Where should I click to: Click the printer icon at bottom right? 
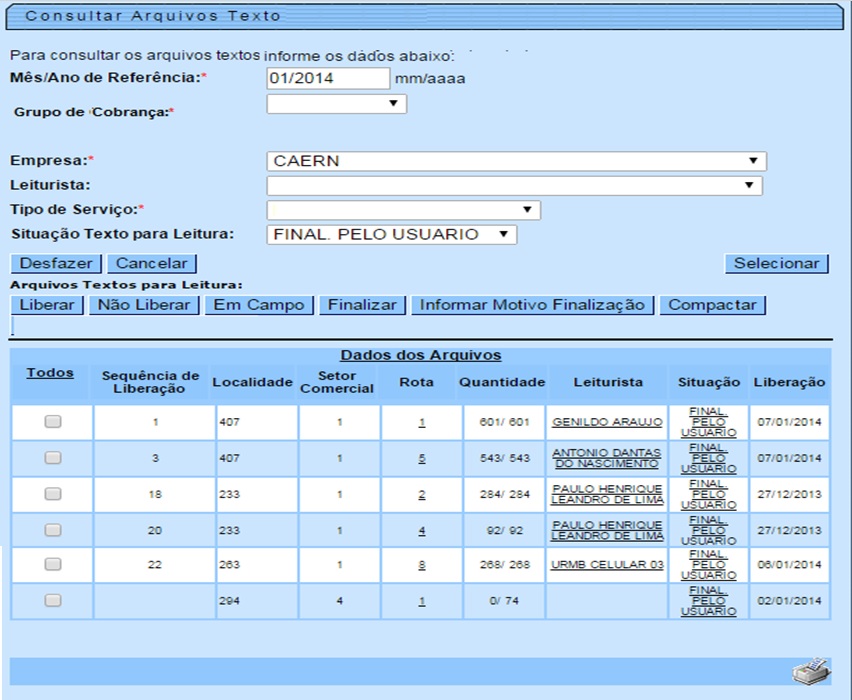811,672
